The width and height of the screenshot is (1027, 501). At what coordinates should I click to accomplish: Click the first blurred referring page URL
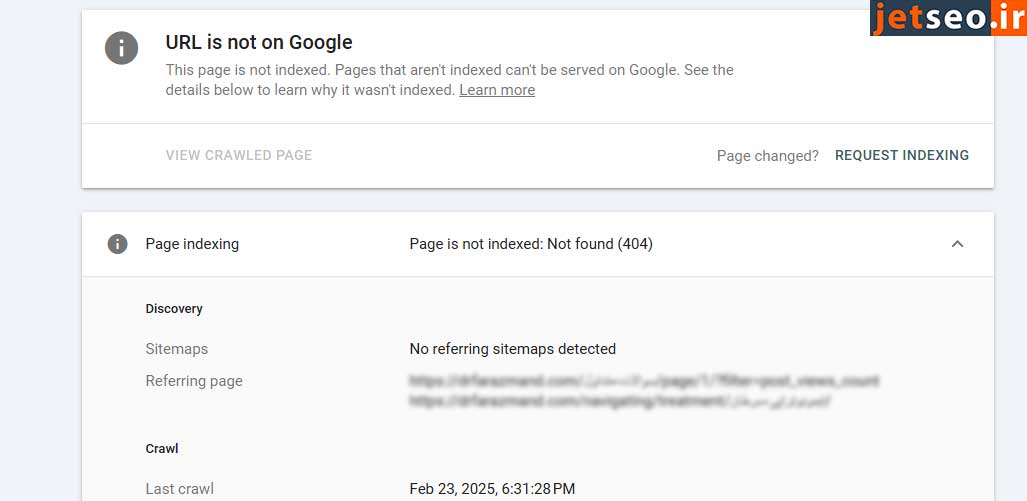click(x=644, y=381)
